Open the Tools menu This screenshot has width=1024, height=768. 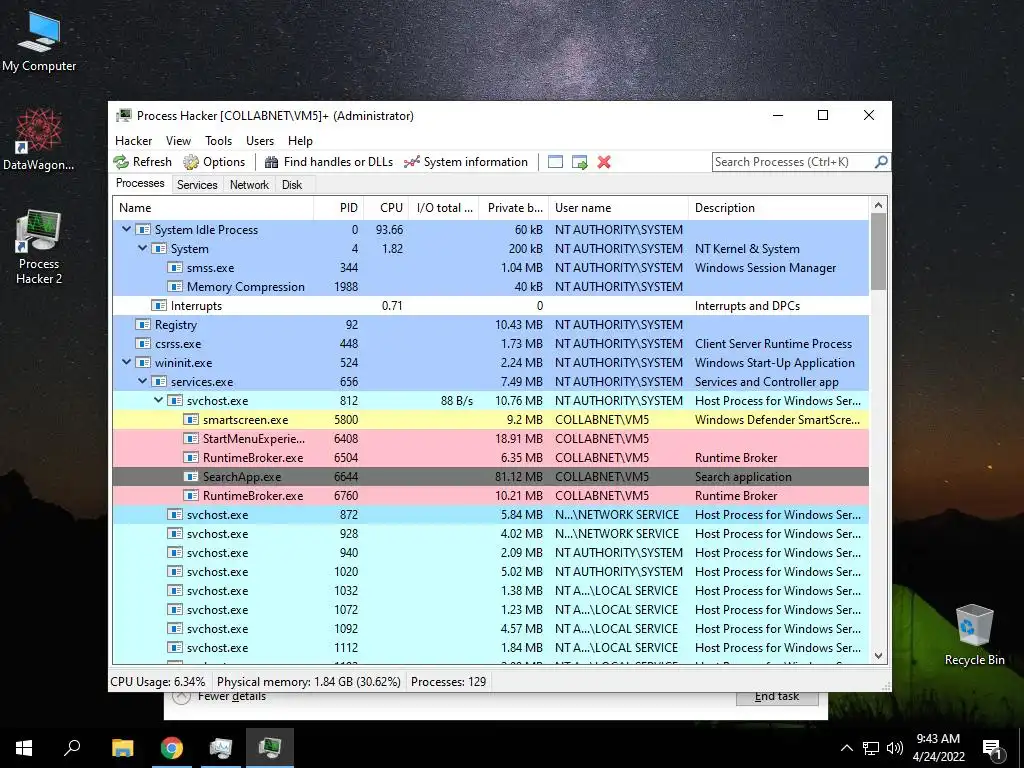pos(218,140)
